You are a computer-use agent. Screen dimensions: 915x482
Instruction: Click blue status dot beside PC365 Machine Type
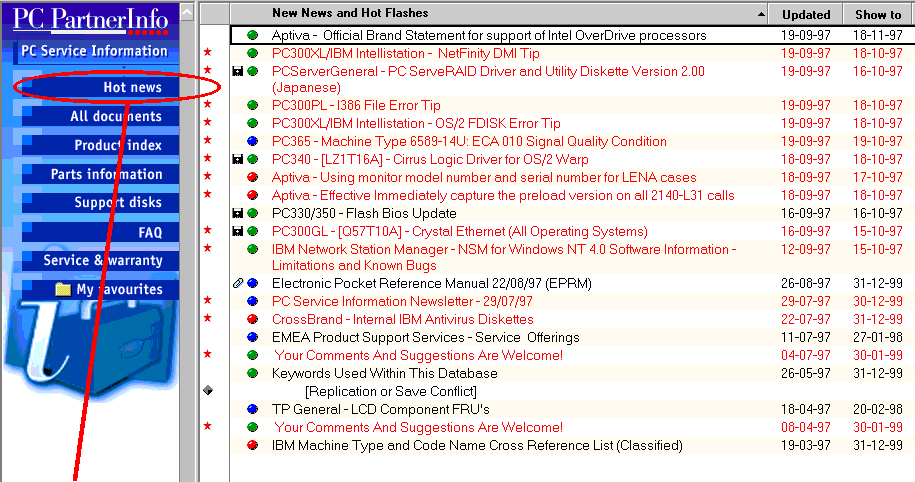tap(252, 142)
